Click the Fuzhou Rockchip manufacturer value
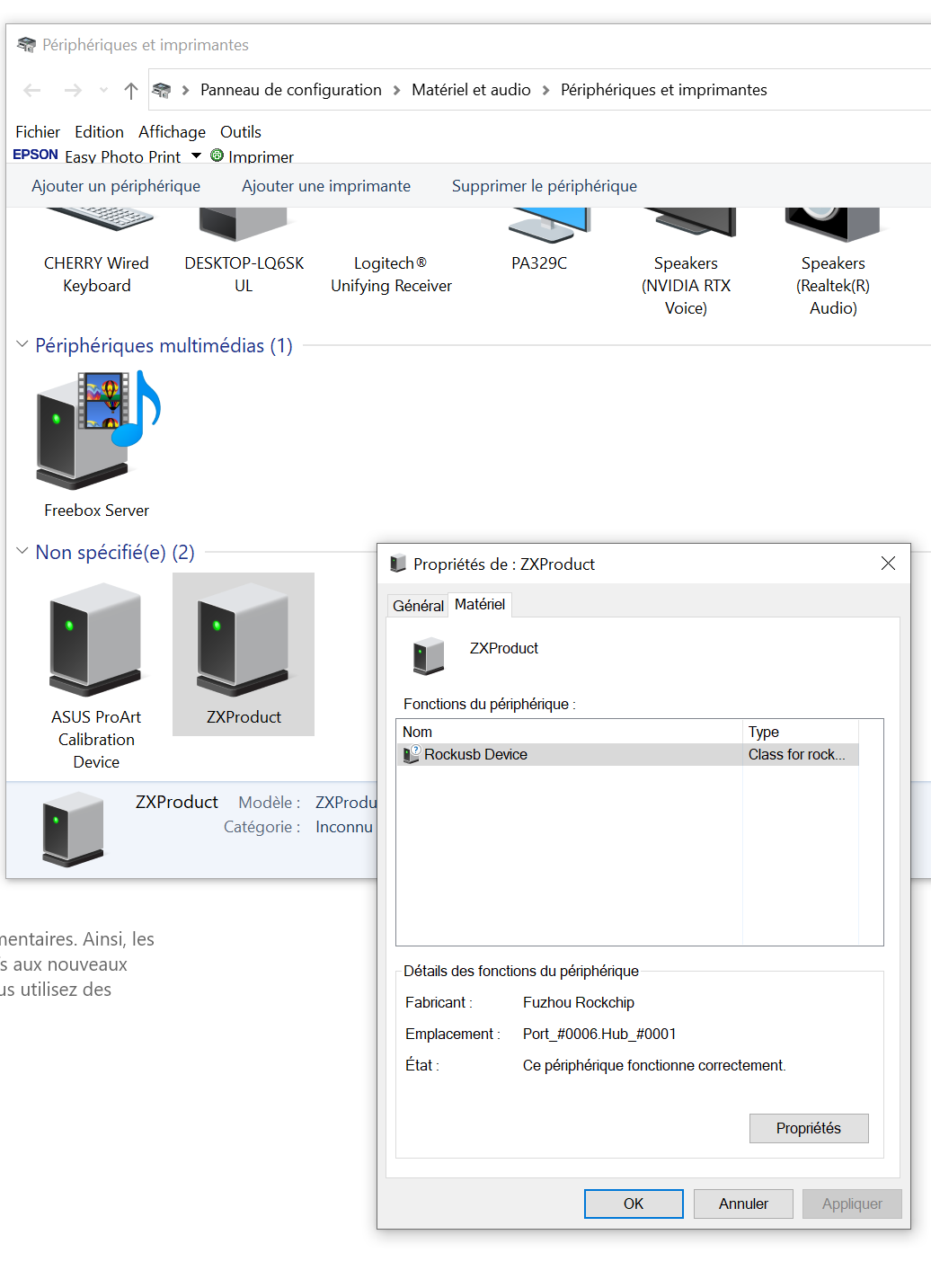This screenshot has width=931, height=1288. click(579, 1002)
